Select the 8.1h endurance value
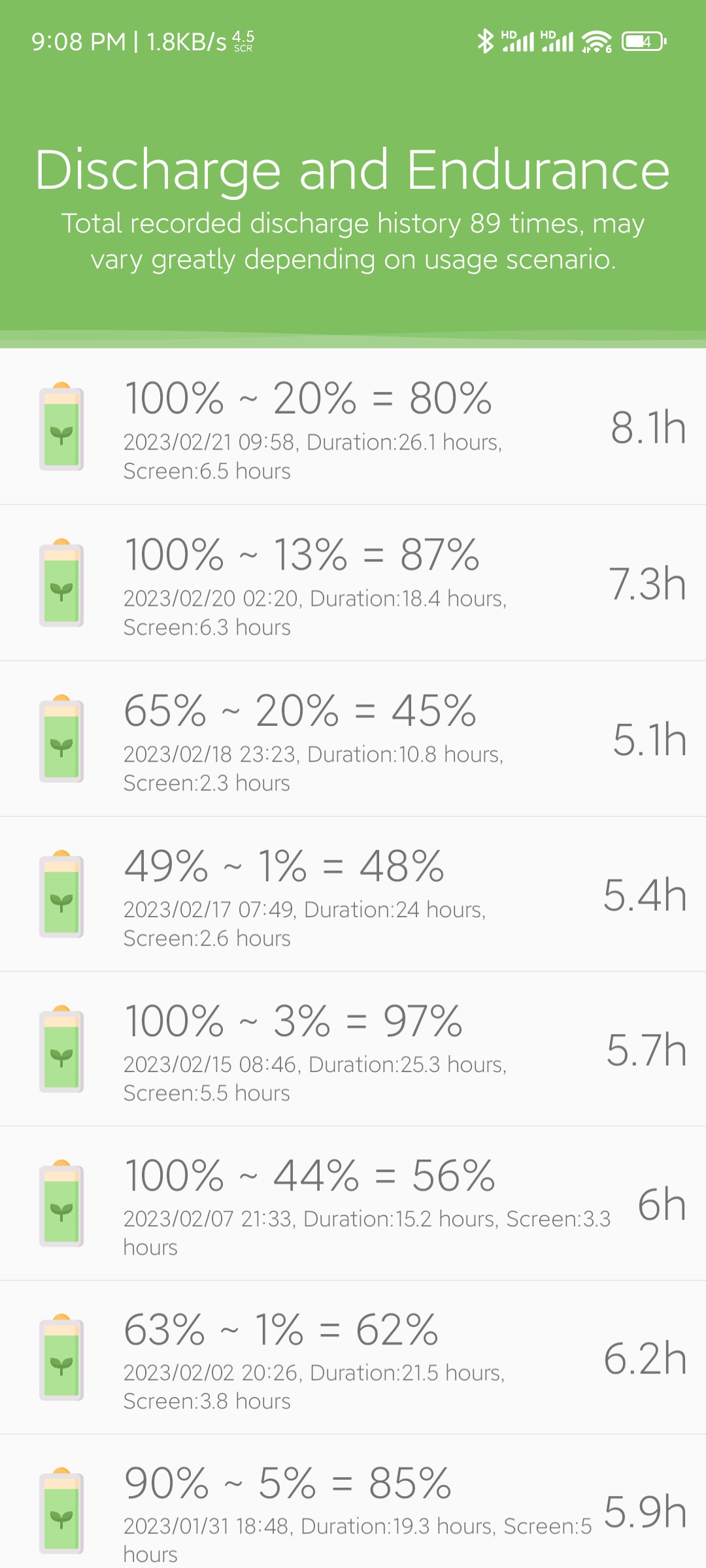This screenshot has height=1568, width=706. tap(648, 427)
